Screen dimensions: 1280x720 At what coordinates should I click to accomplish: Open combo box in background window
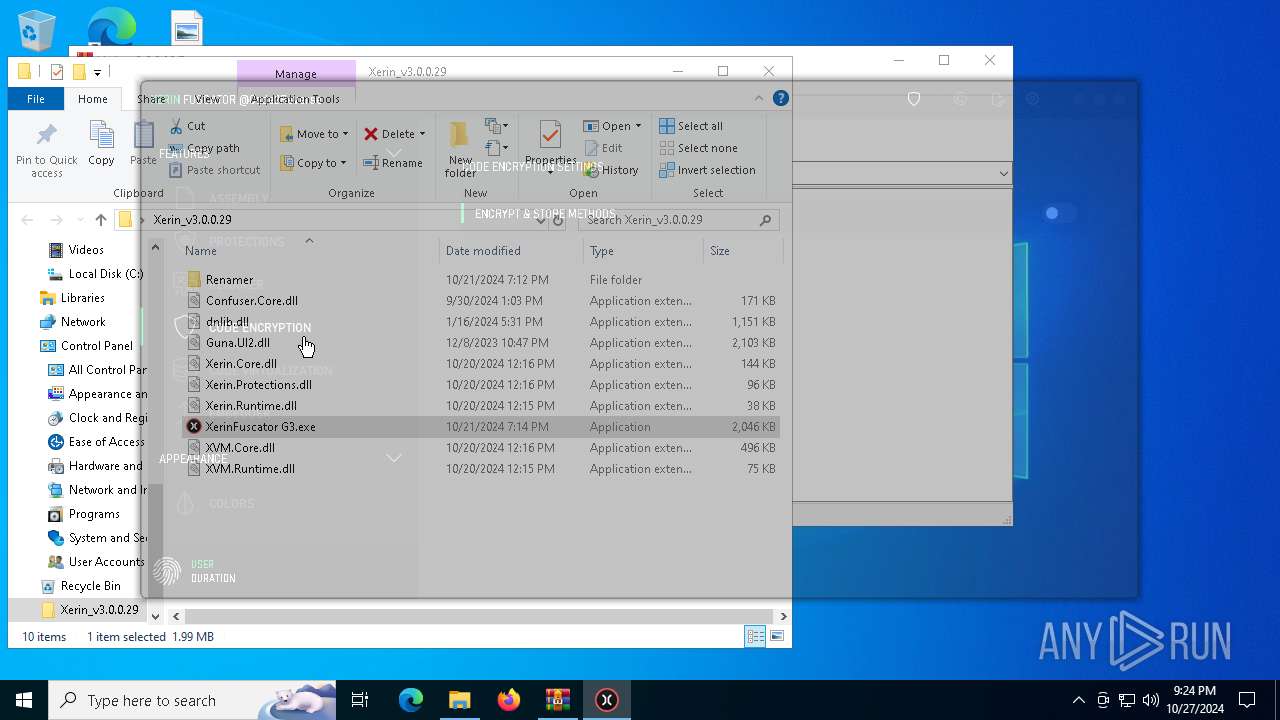point(1003,173)
